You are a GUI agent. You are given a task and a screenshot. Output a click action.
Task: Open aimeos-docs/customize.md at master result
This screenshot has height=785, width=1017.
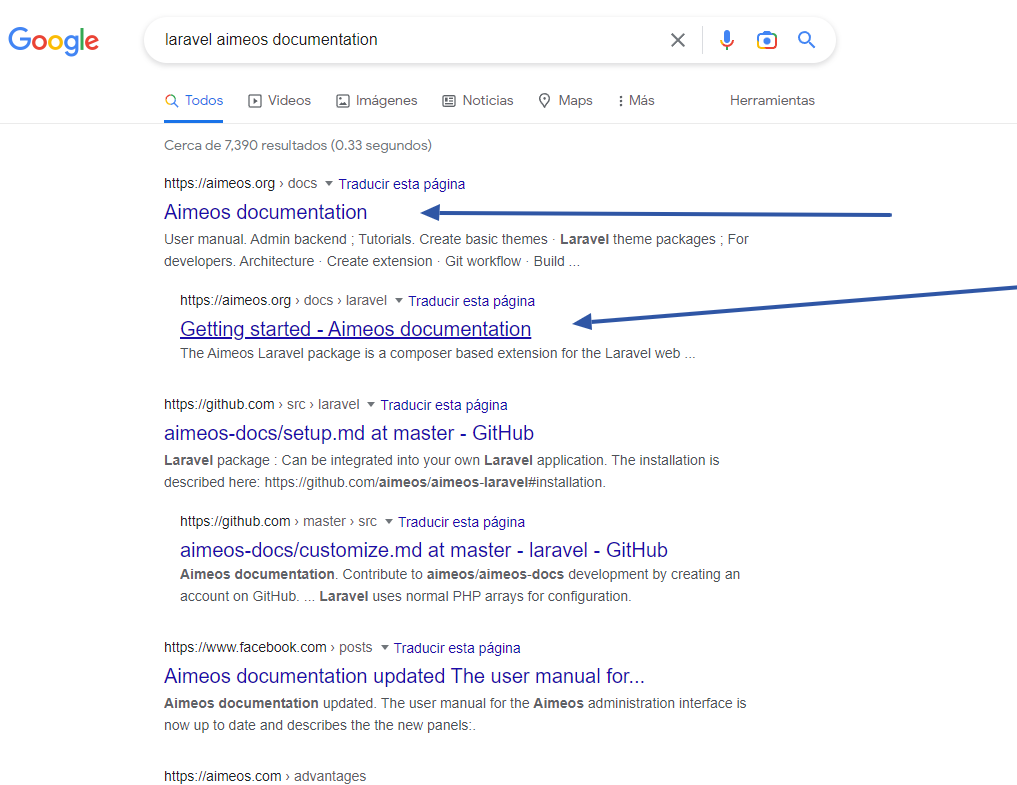[424, 550]
